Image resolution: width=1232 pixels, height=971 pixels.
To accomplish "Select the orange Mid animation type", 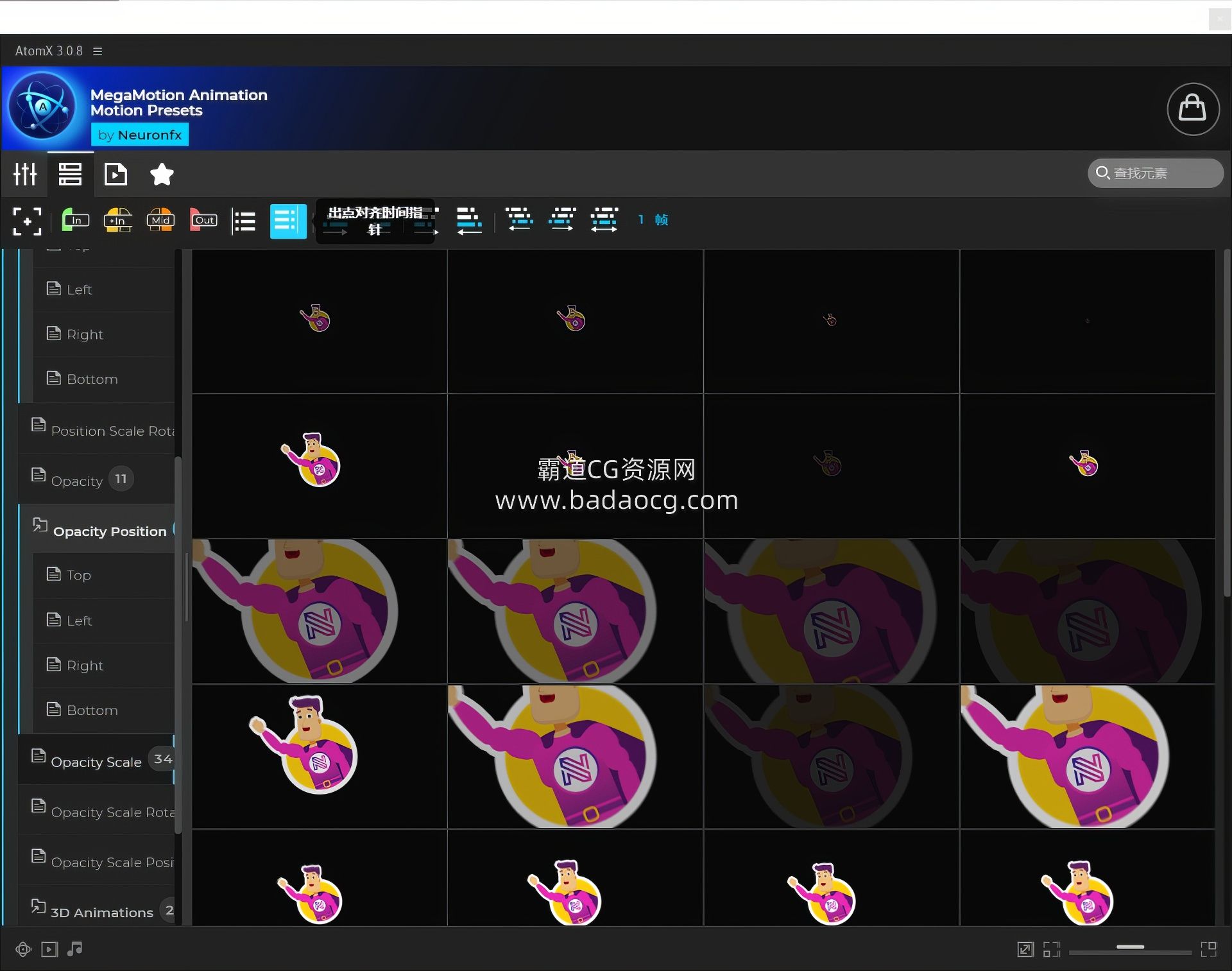I will pyautogui.click(x=160, y=220).
